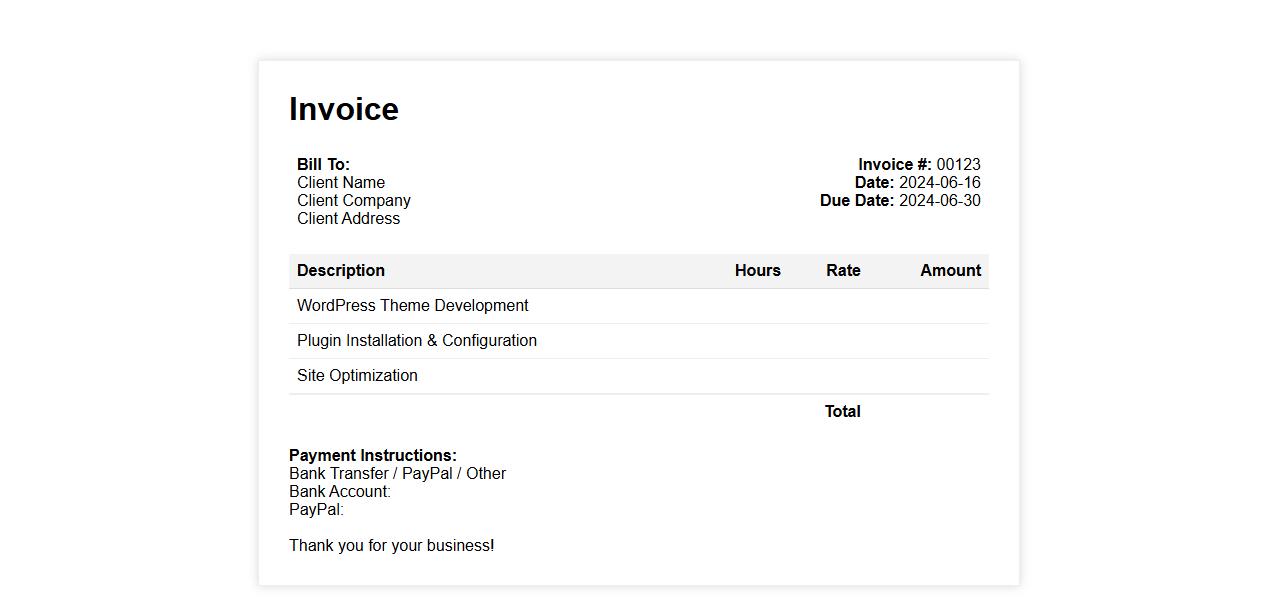Click the Payment Instructions heading

(x=373, y=455)
